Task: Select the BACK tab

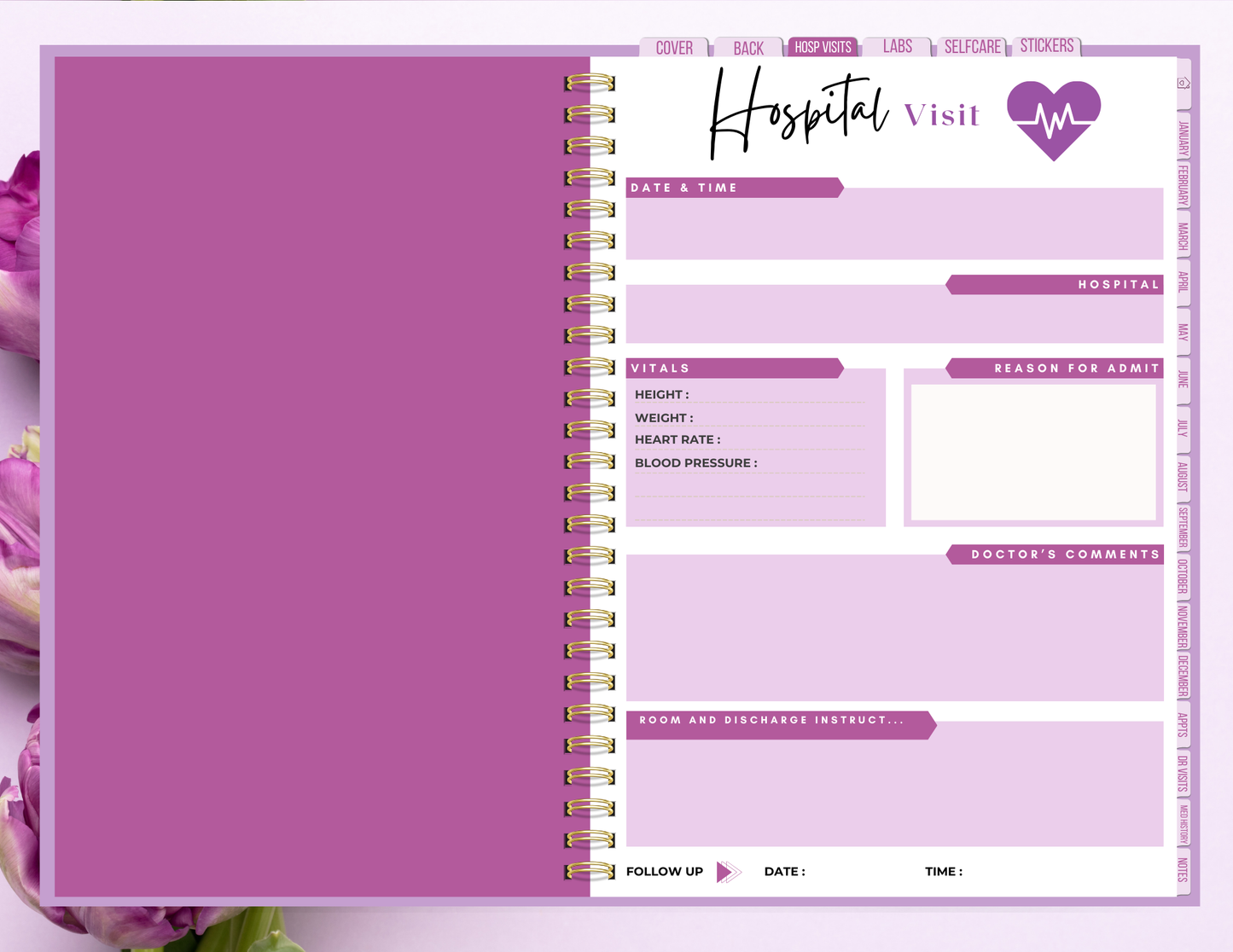Action: (748, 49)
